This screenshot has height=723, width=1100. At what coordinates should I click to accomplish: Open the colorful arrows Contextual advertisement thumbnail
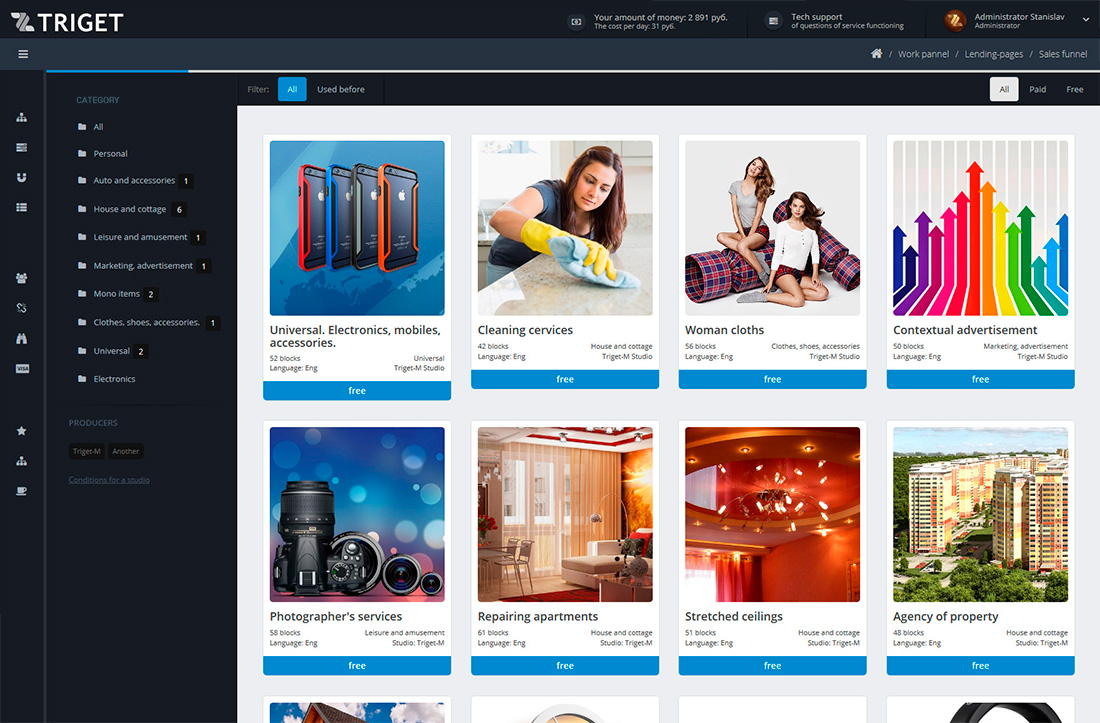tap(980, 228)
